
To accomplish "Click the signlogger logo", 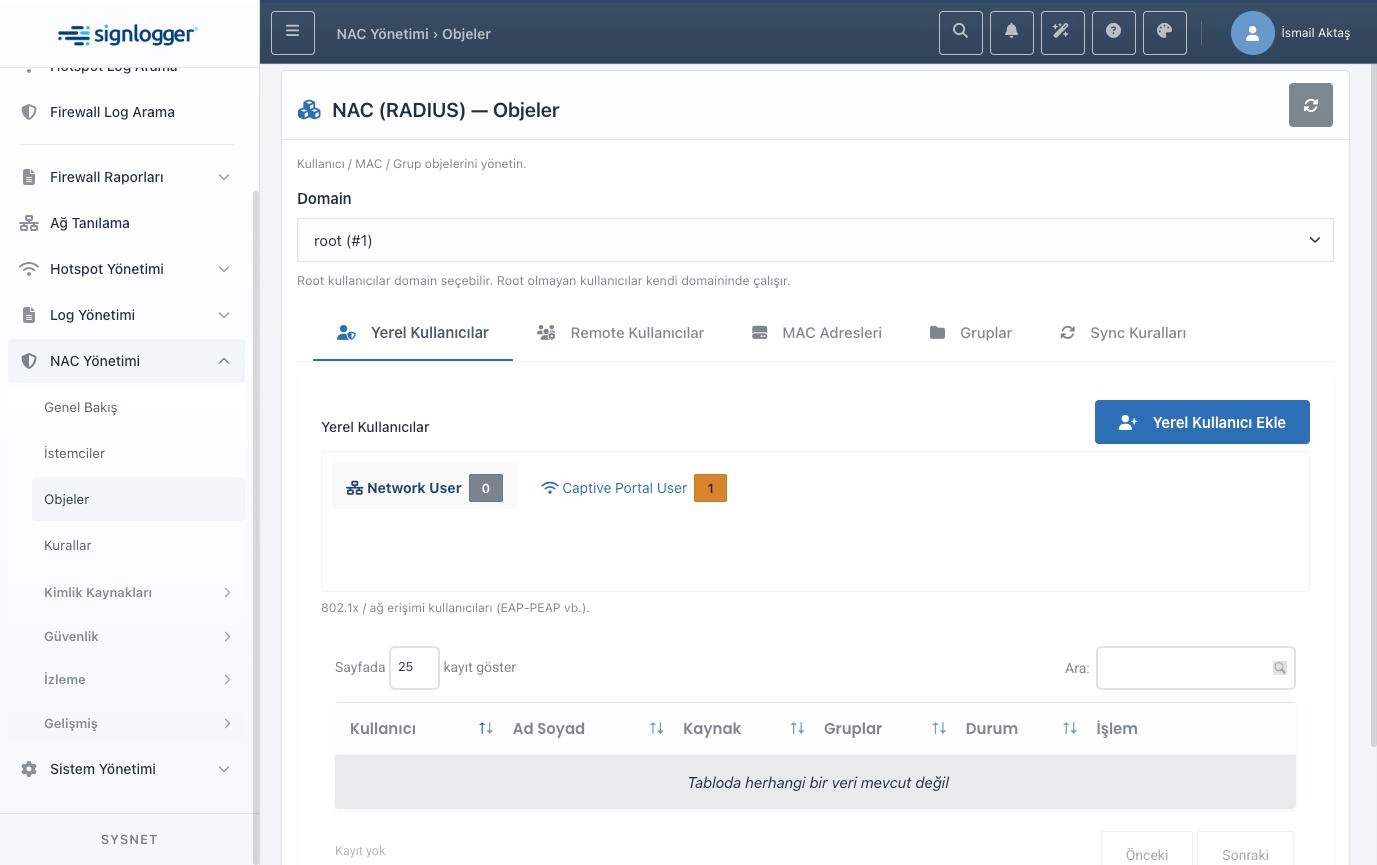I will coord(128,34).
